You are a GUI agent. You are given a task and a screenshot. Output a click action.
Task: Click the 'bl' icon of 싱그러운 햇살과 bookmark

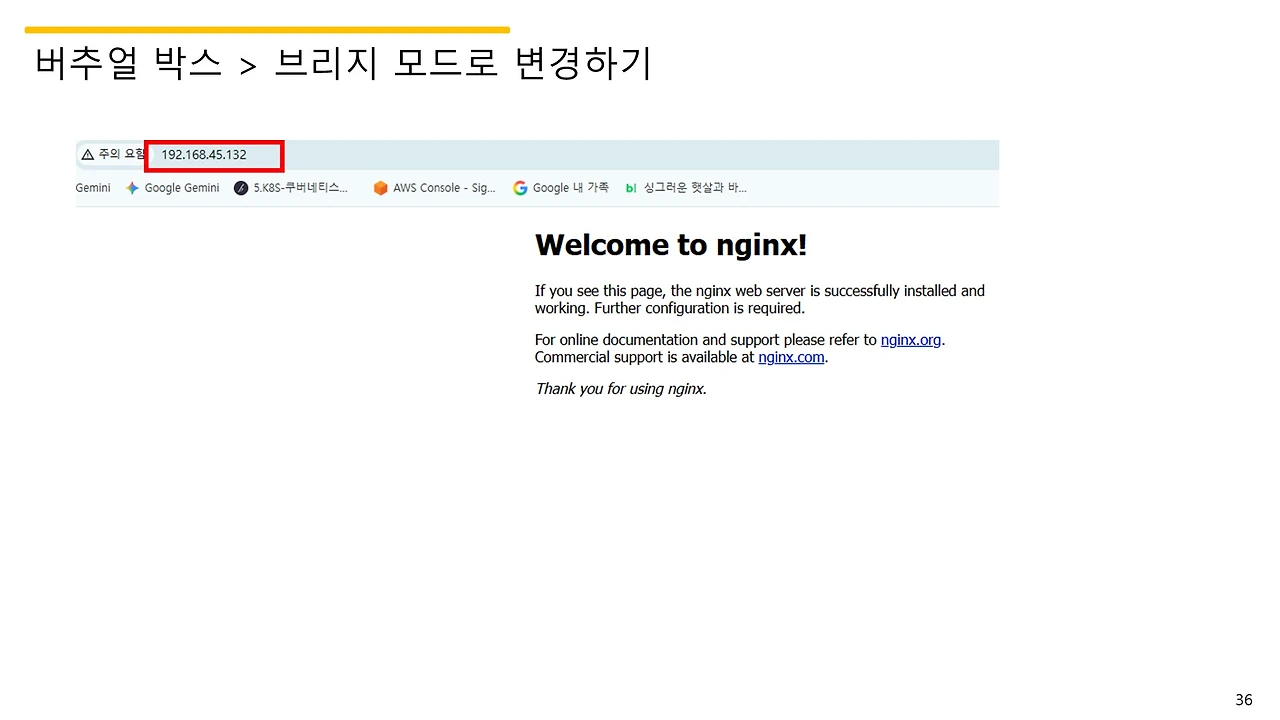pos(630,188)
